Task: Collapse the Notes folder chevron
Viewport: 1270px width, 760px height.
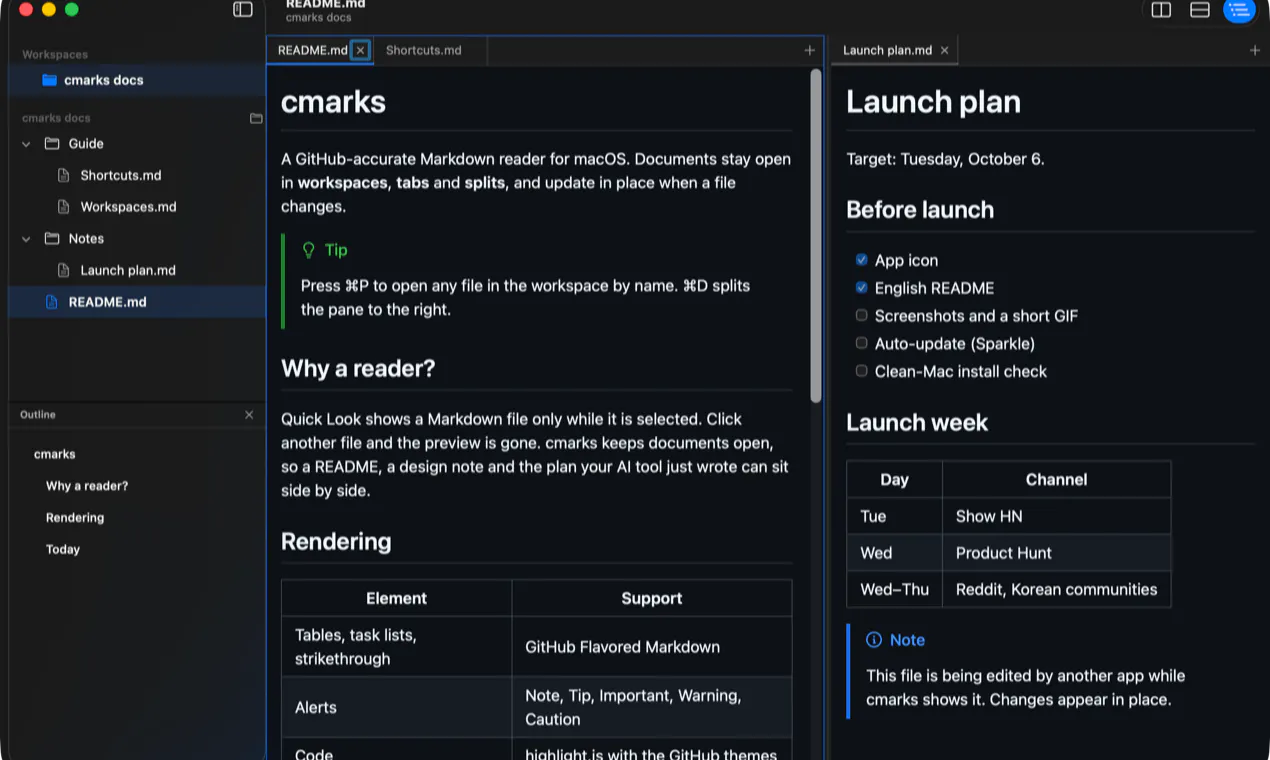Action: point(26,239)
